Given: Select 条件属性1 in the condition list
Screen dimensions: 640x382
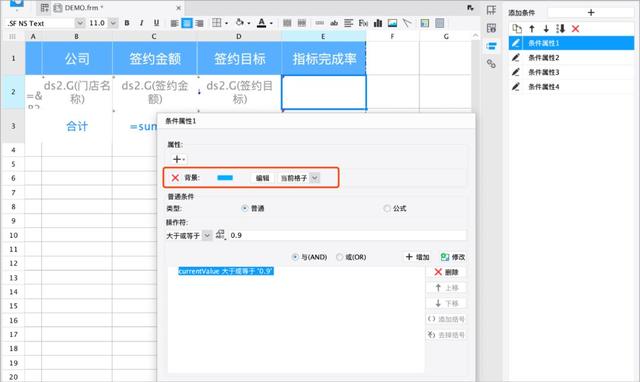Looking at the screenshot, I should (571, 43).
